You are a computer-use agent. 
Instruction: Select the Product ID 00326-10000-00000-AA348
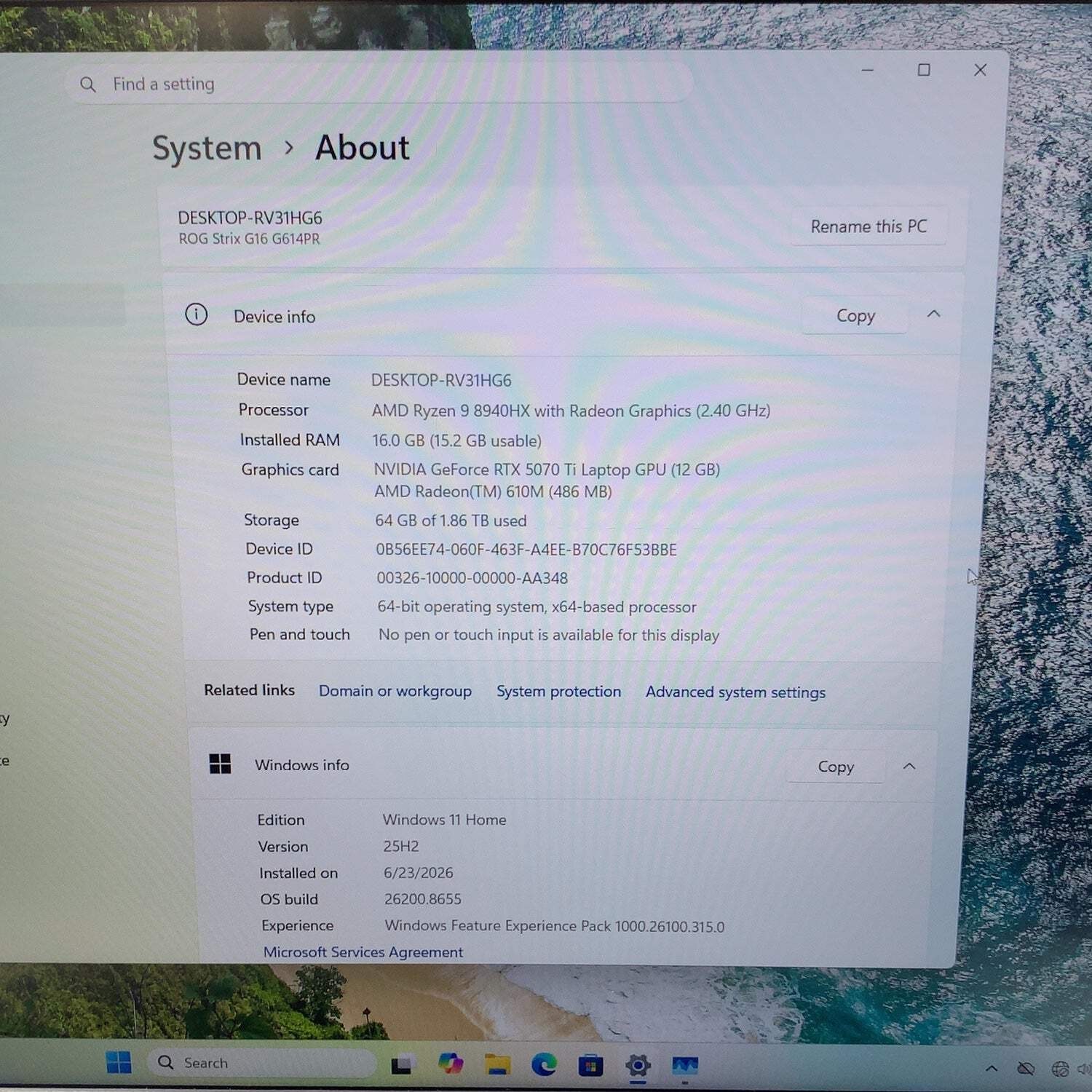pos(472,578)
